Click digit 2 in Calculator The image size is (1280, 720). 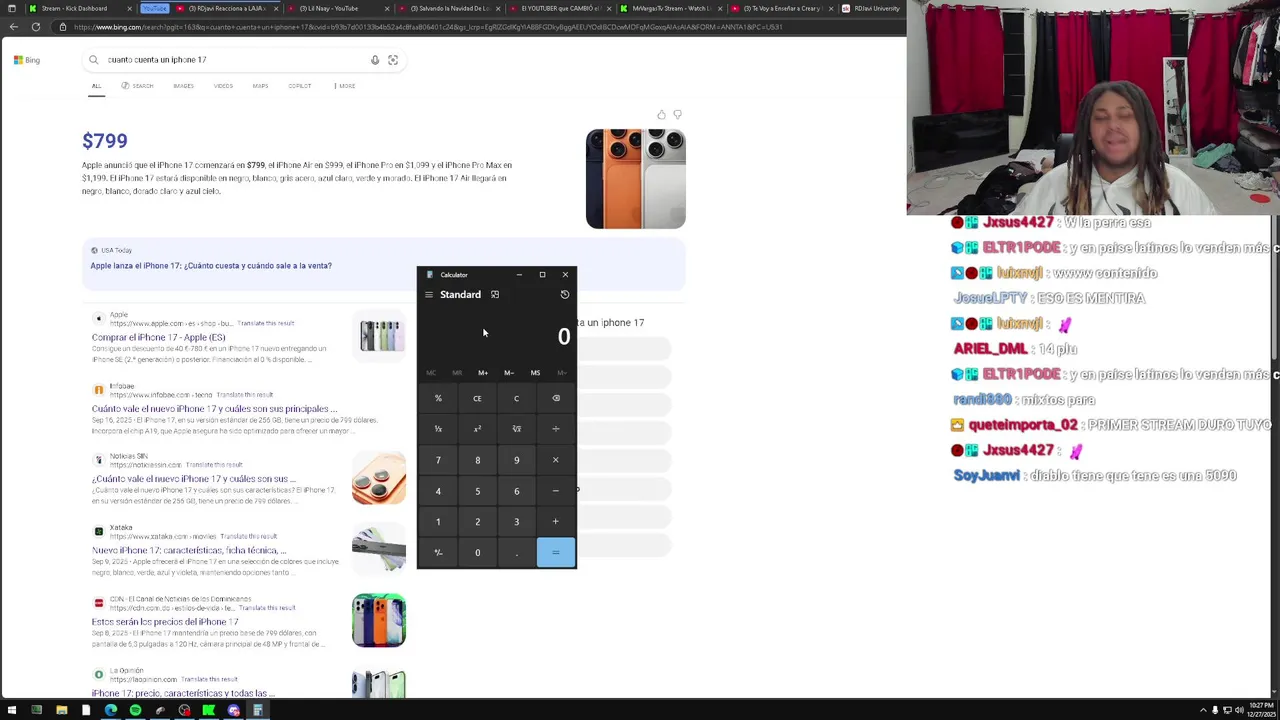(477, 522)
